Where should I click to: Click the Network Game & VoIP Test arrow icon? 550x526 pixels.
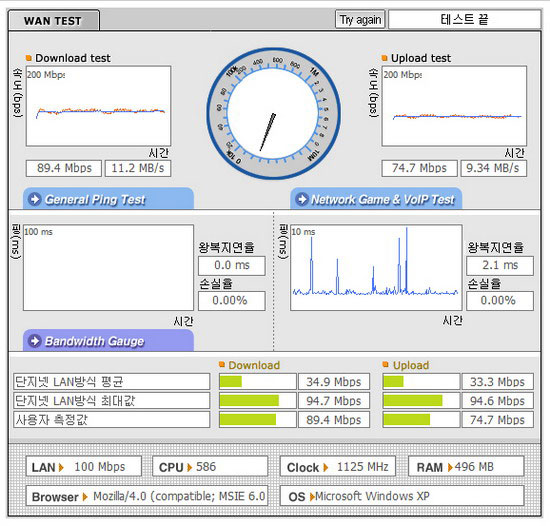click(302, 199)
